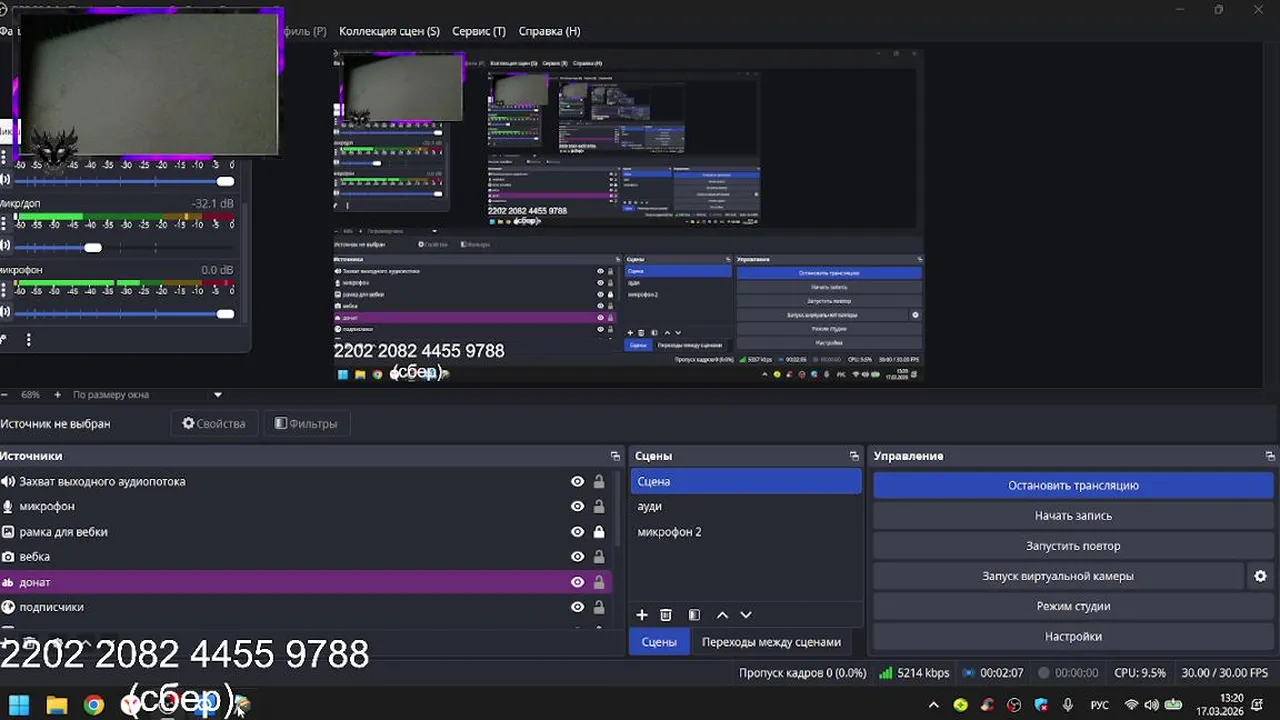Open the mixer's three-dots menu at the bottom

(28, 340)
